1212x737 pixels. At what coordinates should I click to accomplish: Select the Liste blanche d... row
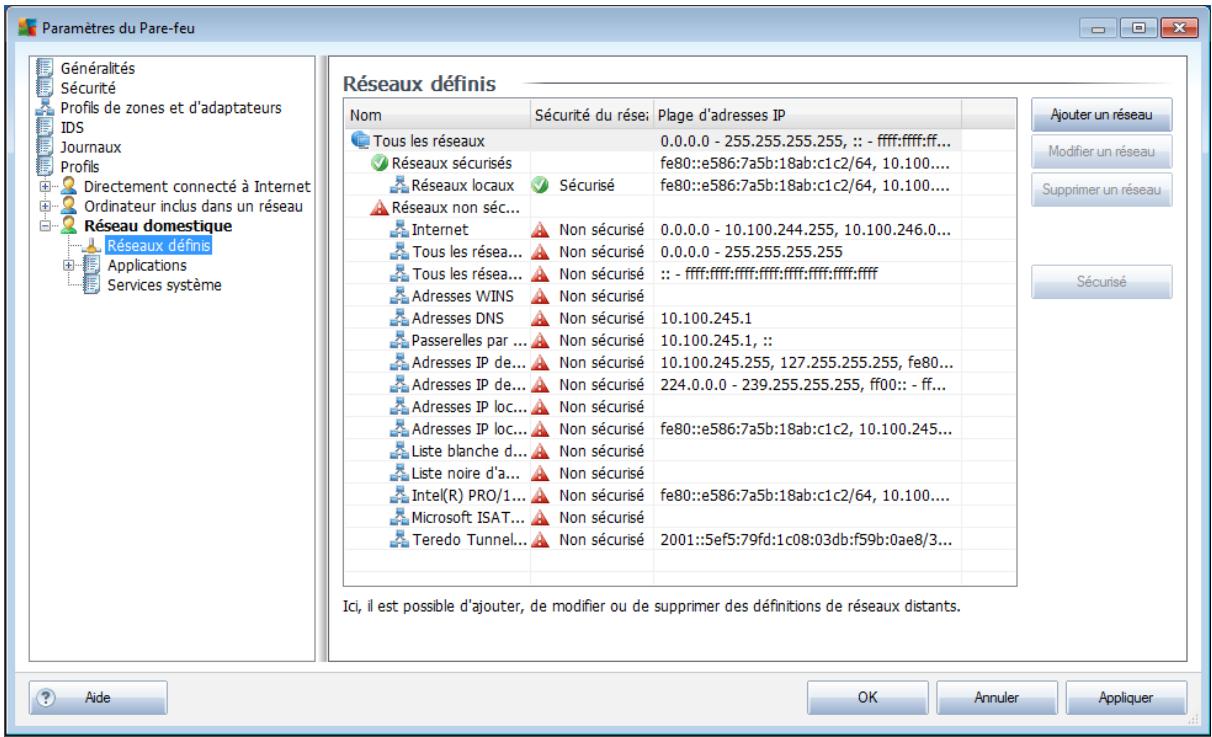pos(680,452)
